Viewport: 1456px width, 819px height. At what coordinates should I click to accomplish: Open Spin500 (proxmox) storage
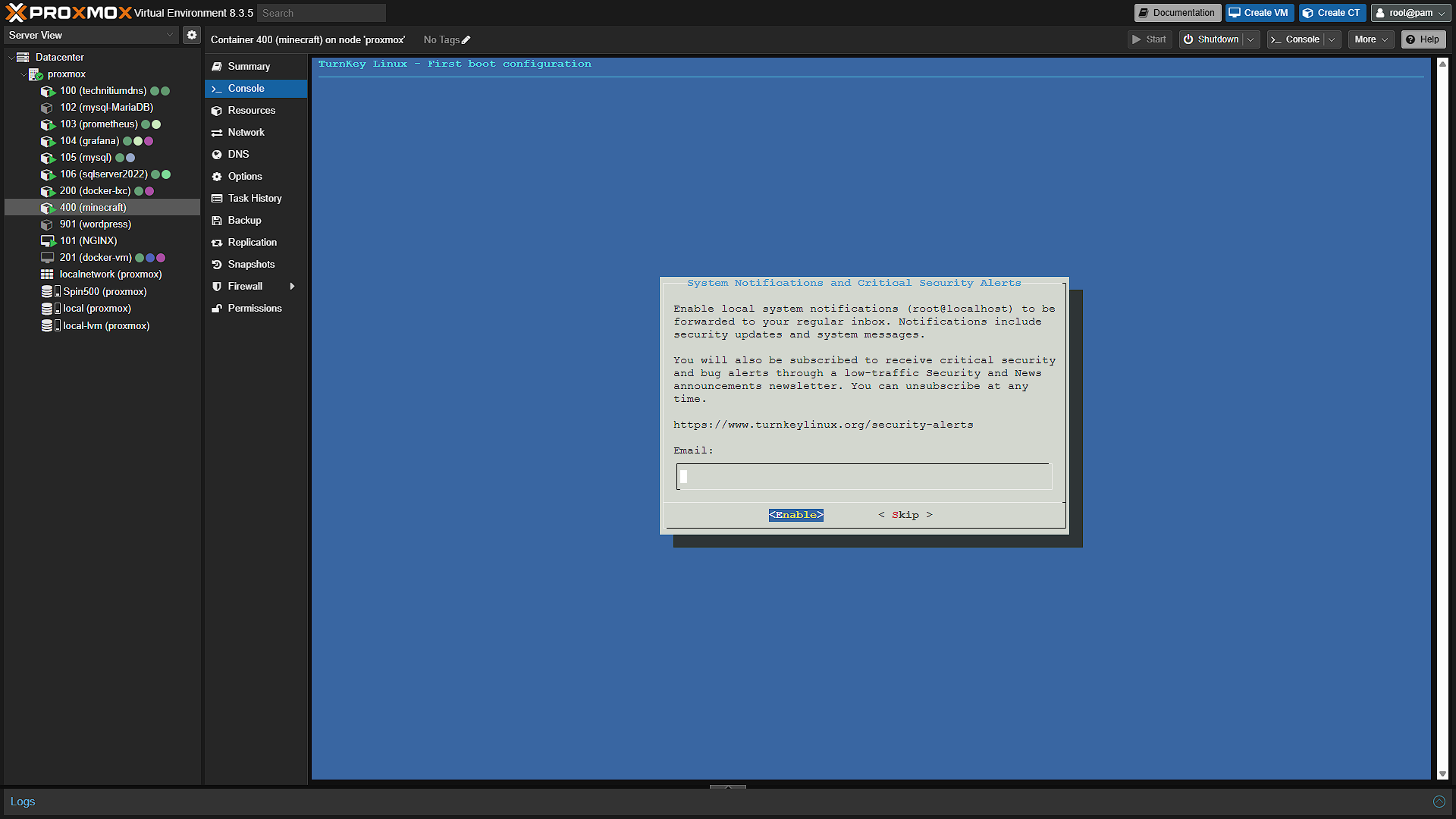click(105, 291)
